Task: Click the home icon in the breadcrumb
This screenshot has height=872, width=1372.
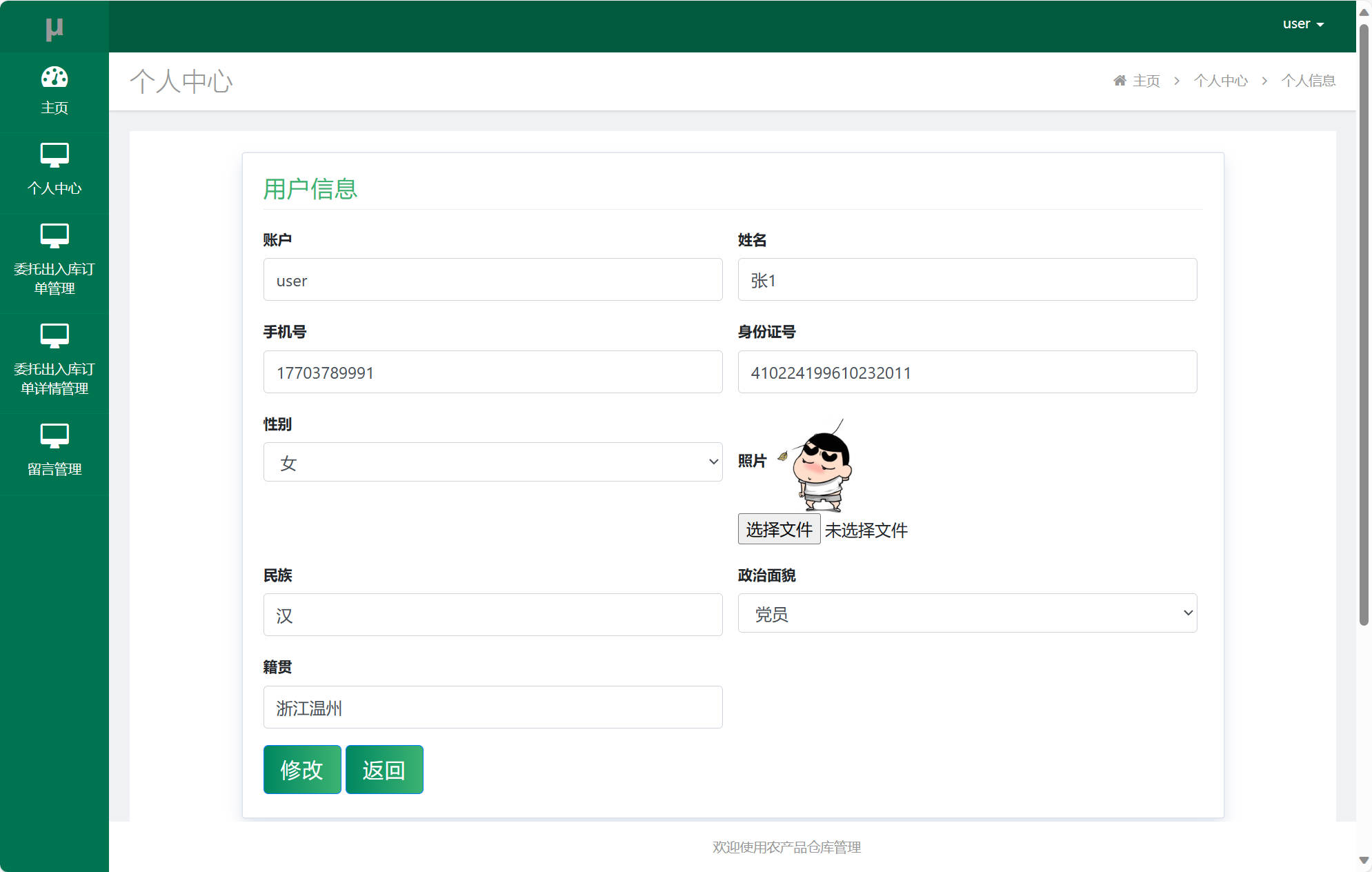Action: (1120, 79)
